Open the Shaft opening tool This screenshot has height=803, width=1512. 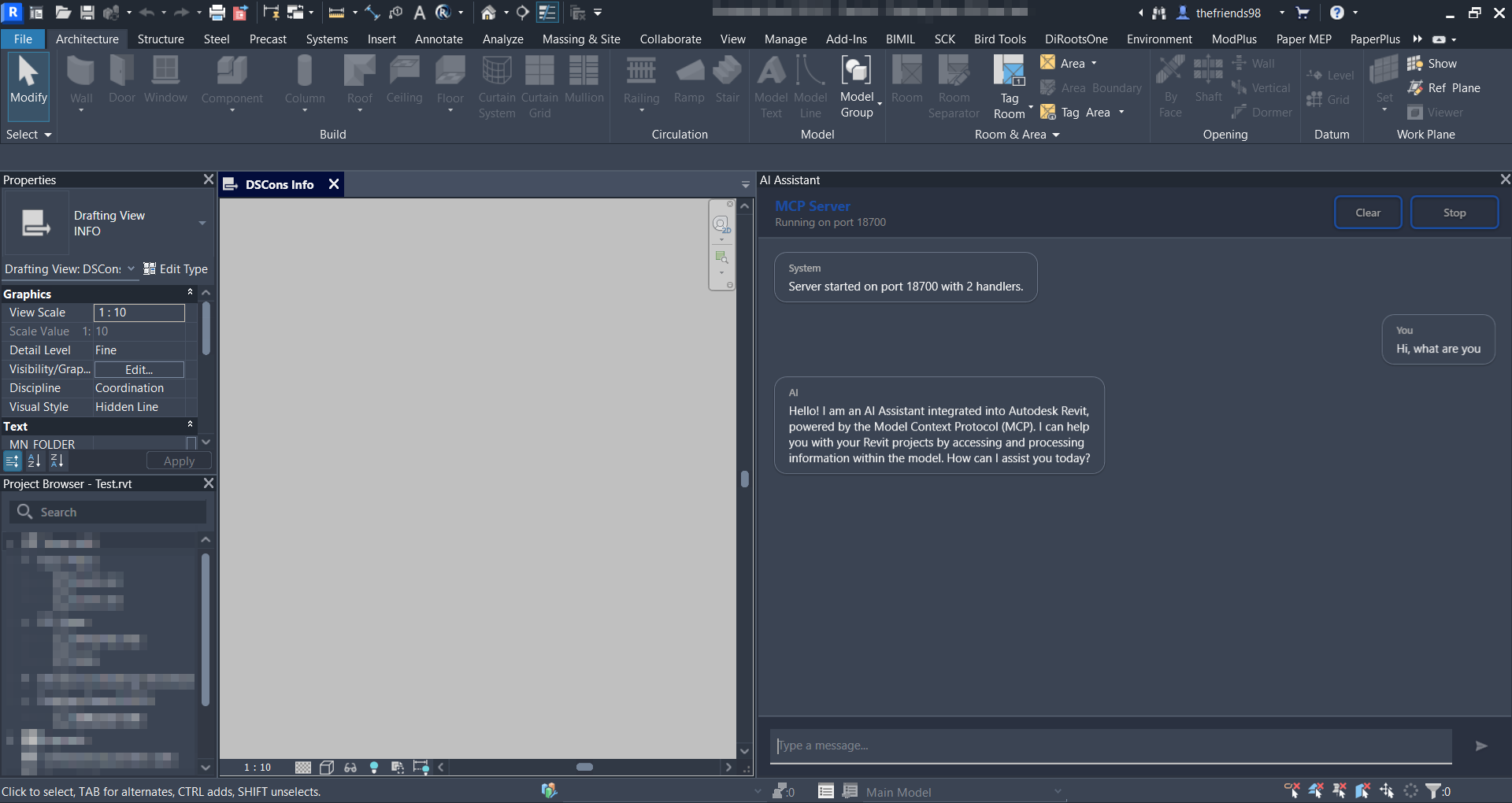pyautogui.click(x=1208, y=83)
